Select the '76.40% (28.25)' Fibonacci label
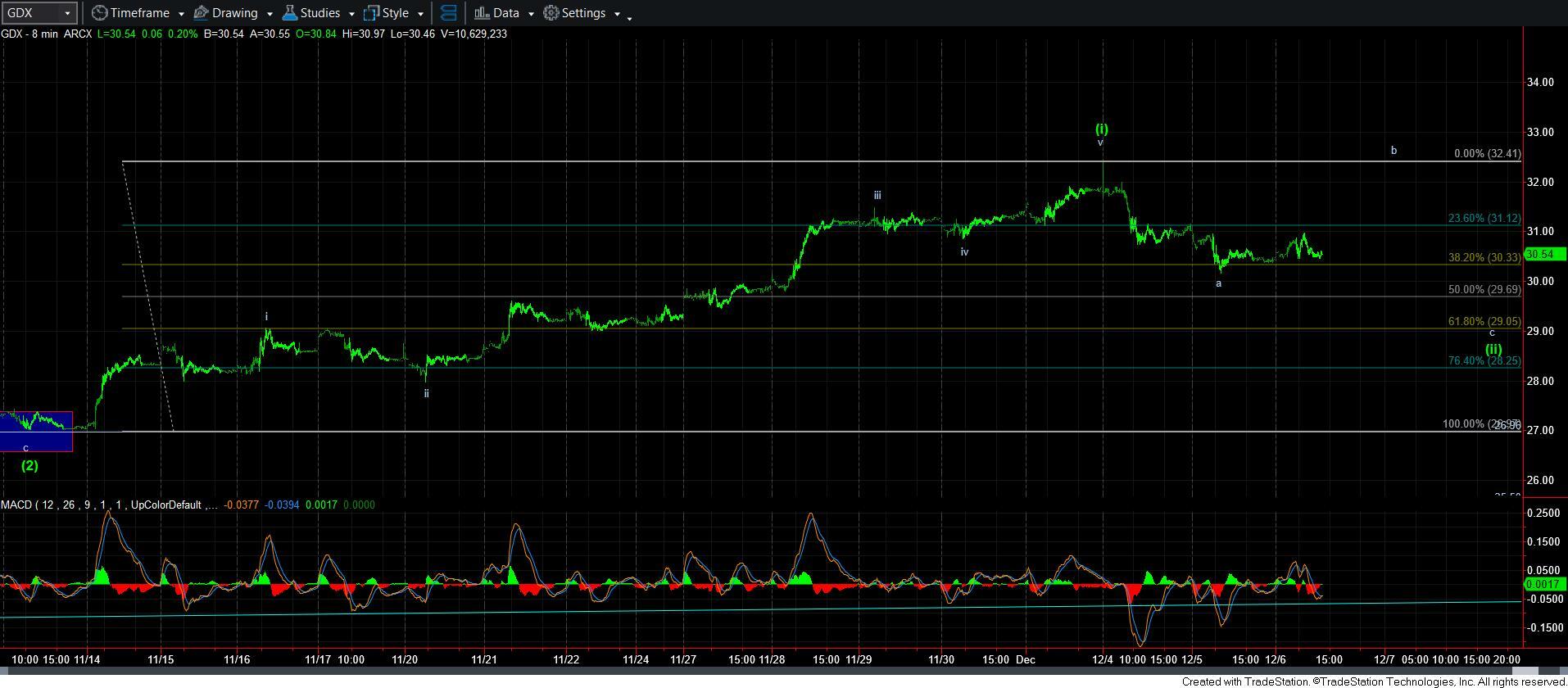Viewport: 1568px width, 688px height. [1484, 360]
